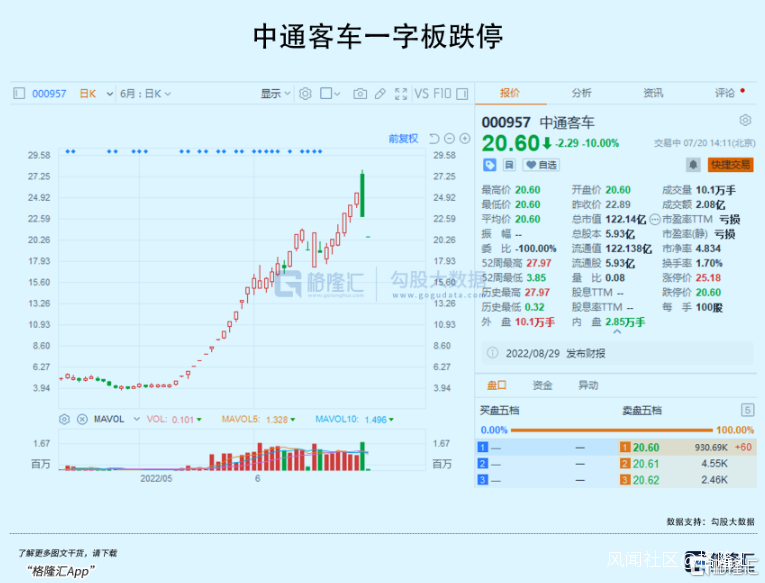Switch to the 报价 tab

(510, 93)
